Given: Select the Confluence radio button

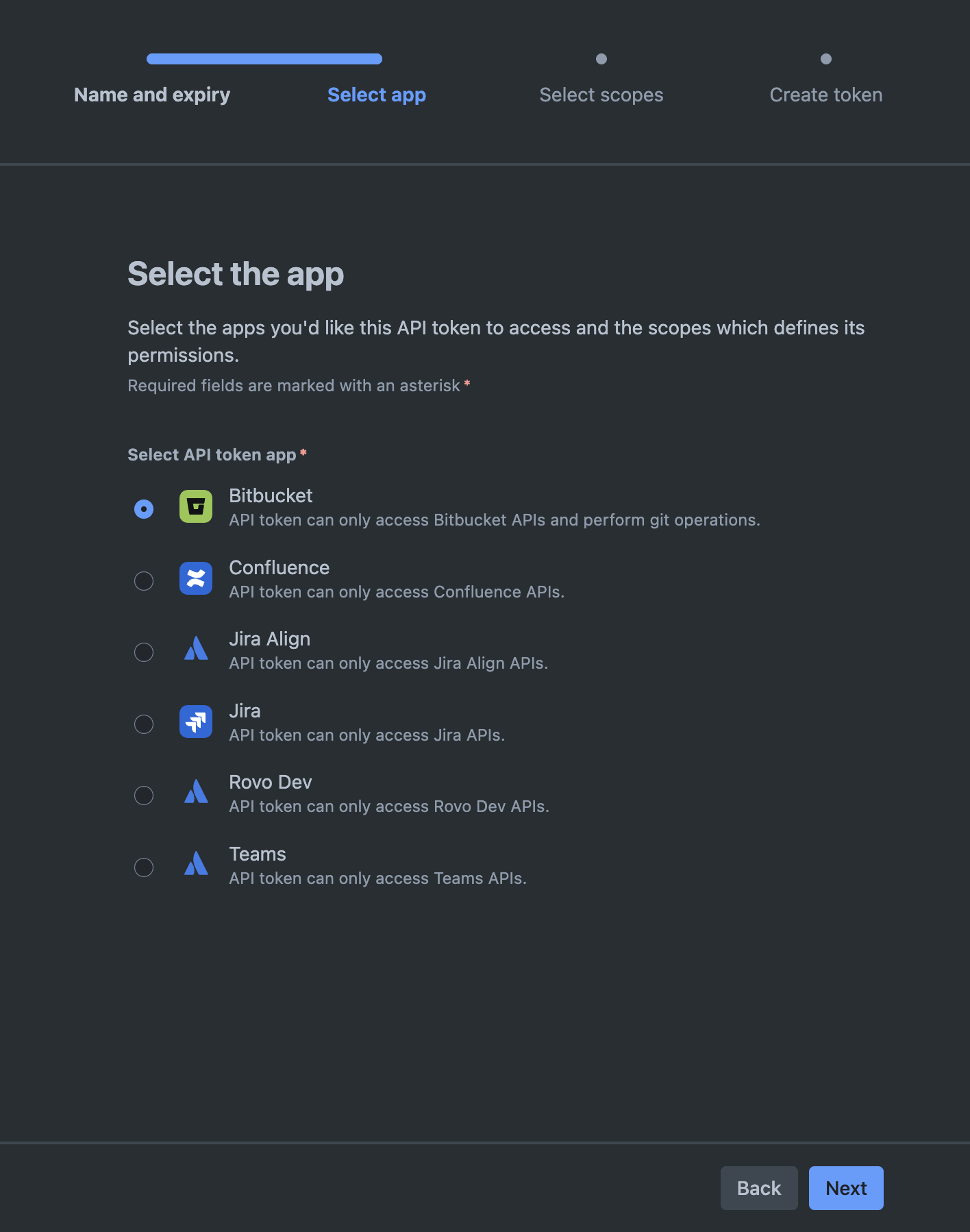Looking at the screenshot, I should (143, 580).
